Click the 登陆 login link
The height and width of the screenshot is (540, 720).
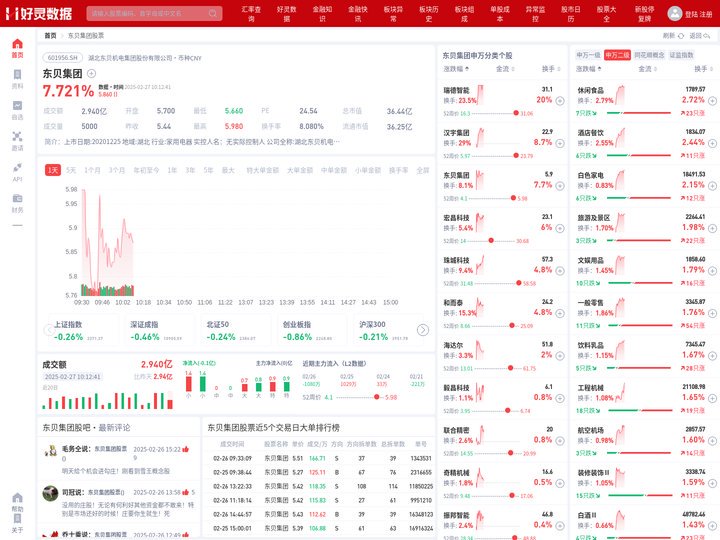pyautogui.click(x=691, y=14)
